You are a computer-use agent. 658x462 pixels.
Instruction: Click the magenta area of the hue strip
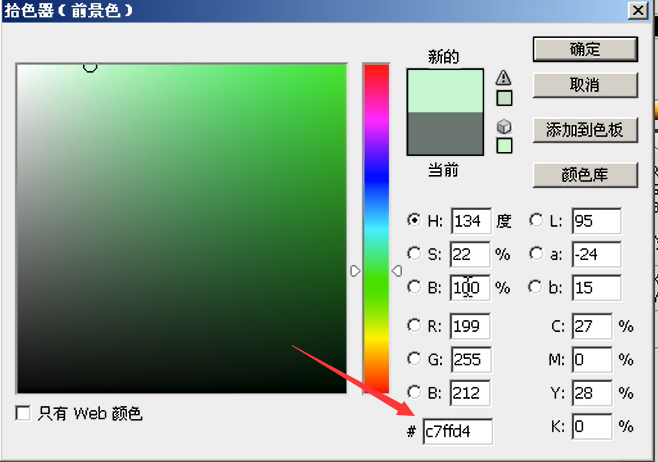click(376, 120)
